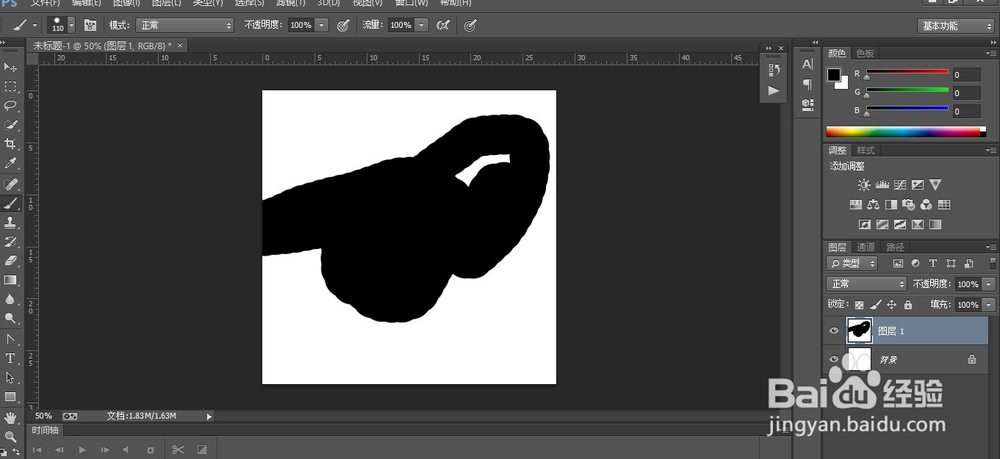Viewport: 1000px width, 459px height.
Task: Open layer 填充 slider arrow
Action: point(989,305)
